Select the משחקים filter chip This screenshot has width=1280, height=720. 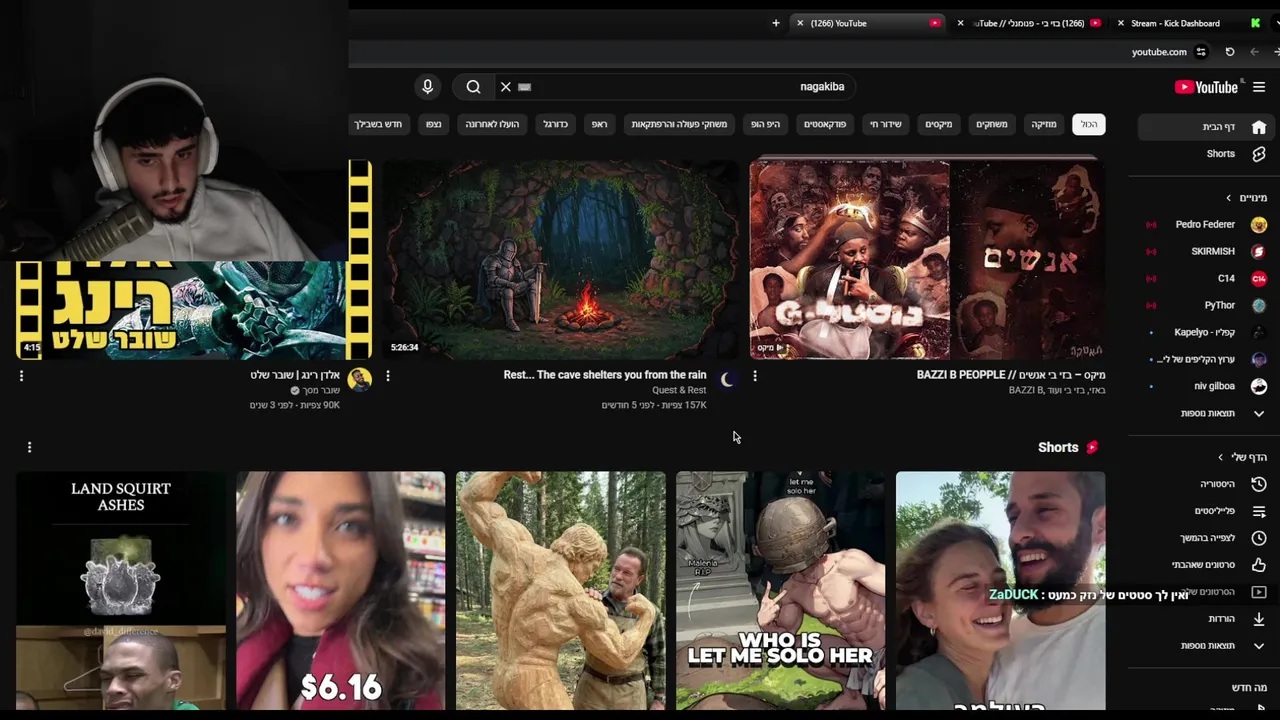(991, 124)
